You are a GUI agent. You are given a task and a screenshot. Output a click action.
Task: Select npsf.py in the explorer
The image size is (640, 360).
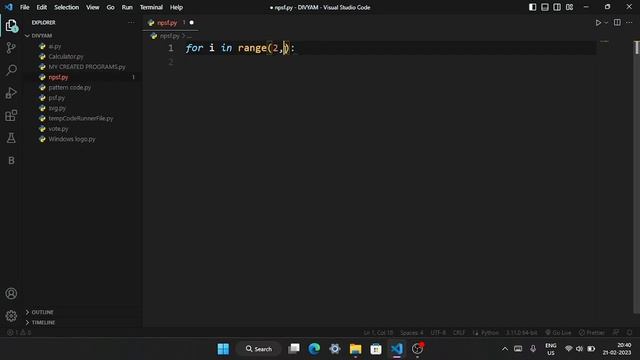tap(58, 77)
